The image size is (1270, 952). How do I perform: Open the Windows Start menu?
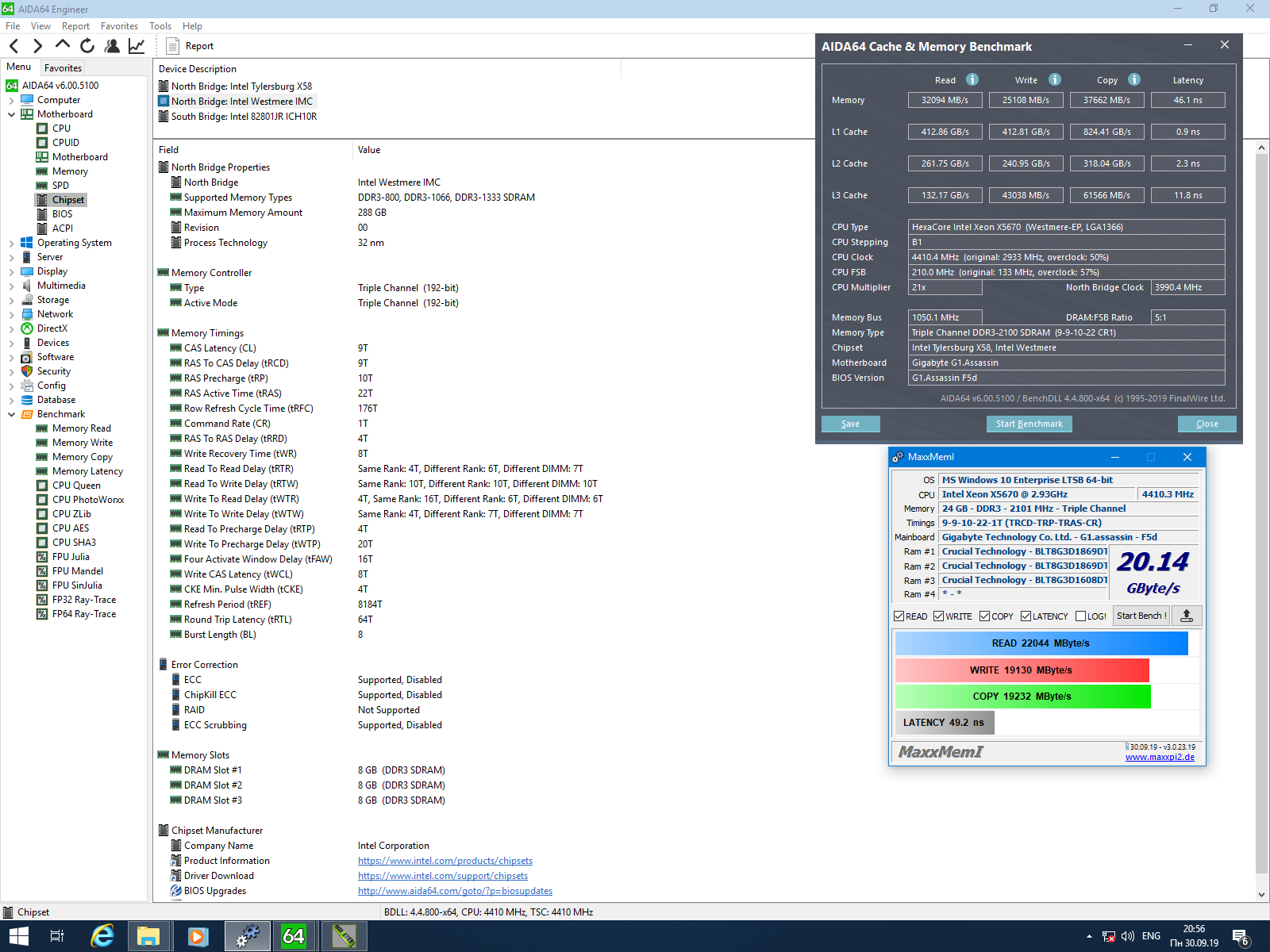[x=19, y=936]
